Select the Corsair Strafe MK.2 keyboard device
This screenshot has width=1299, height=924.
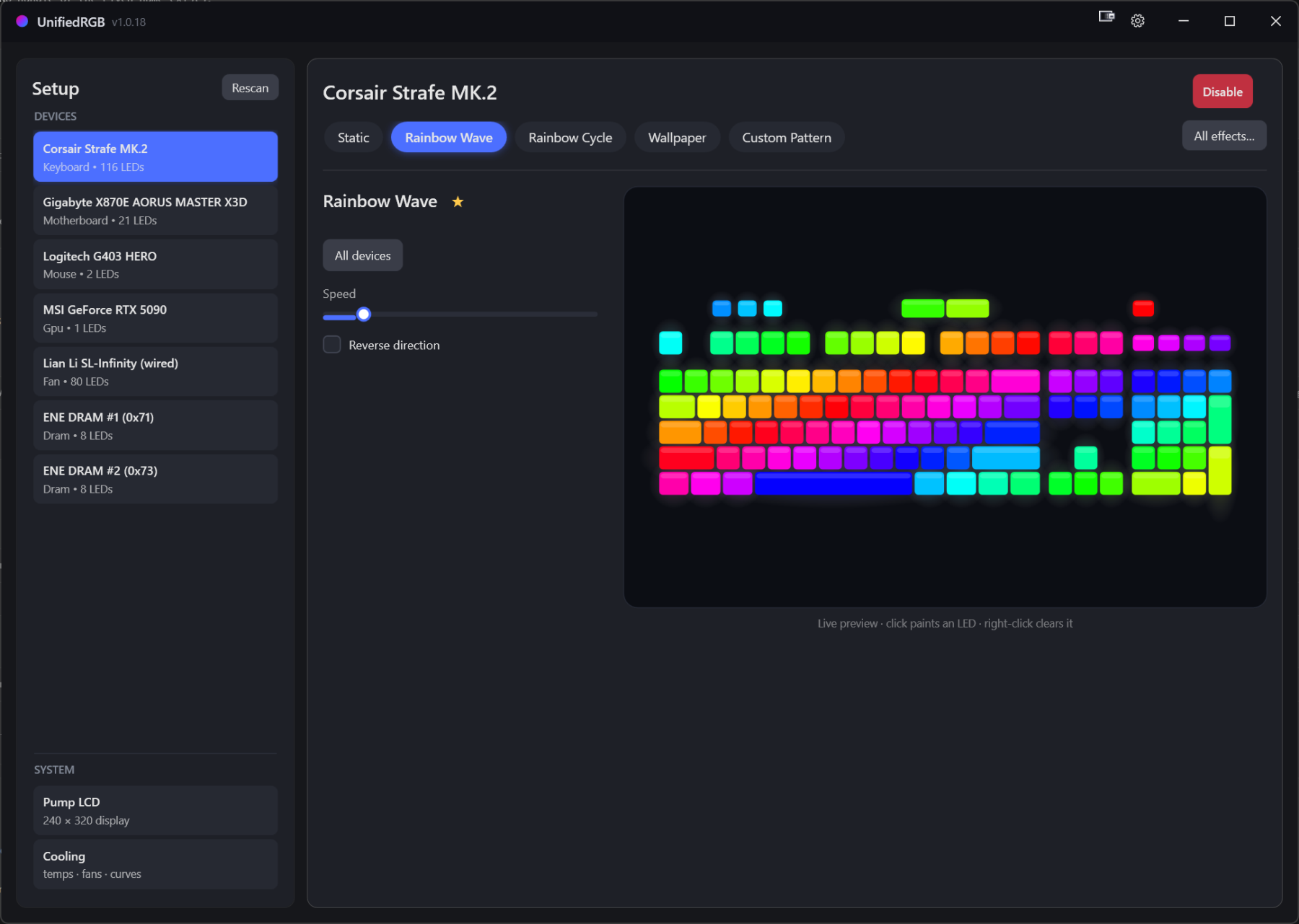[155, 157]
